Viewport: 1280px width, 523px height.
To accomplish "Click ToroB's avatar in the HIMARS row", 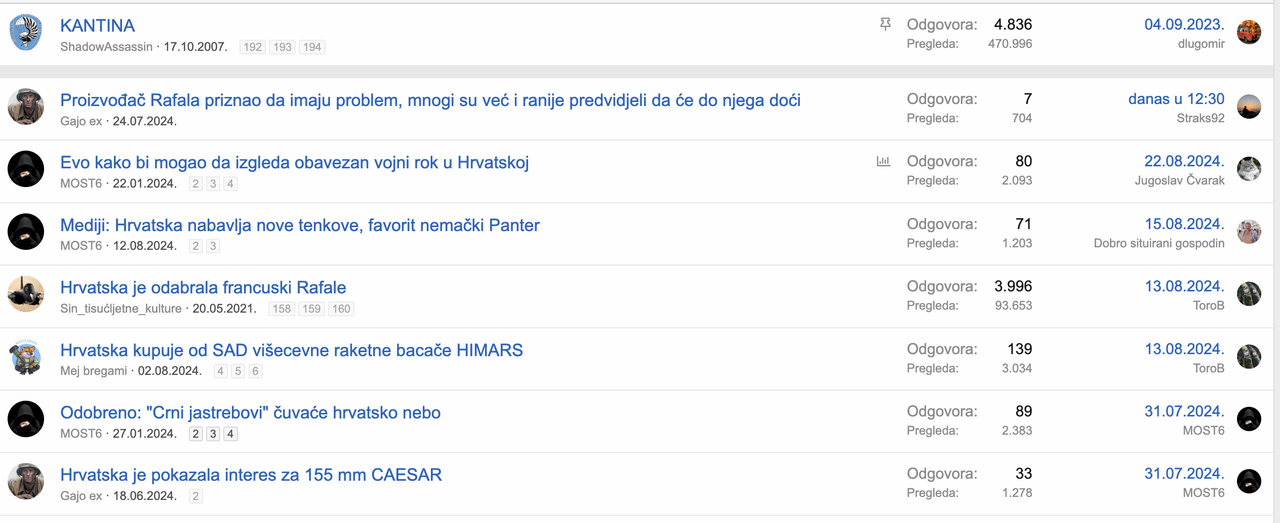I will (1249, 357).
